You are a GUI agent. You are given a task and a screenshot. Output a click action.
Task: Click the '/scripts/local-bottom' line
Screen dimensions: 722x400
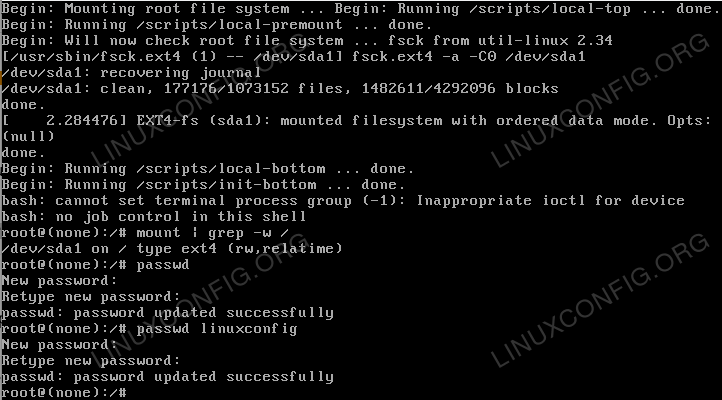(208, 169)
